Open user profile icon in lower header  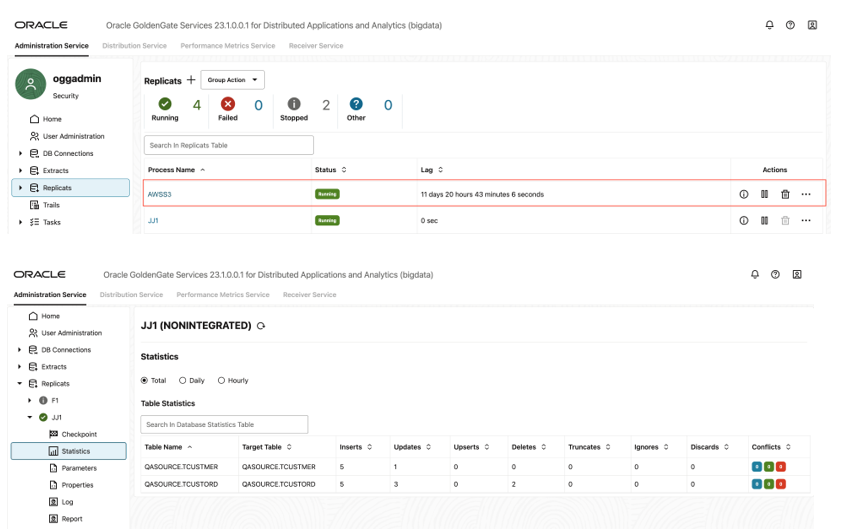point(797,274)
